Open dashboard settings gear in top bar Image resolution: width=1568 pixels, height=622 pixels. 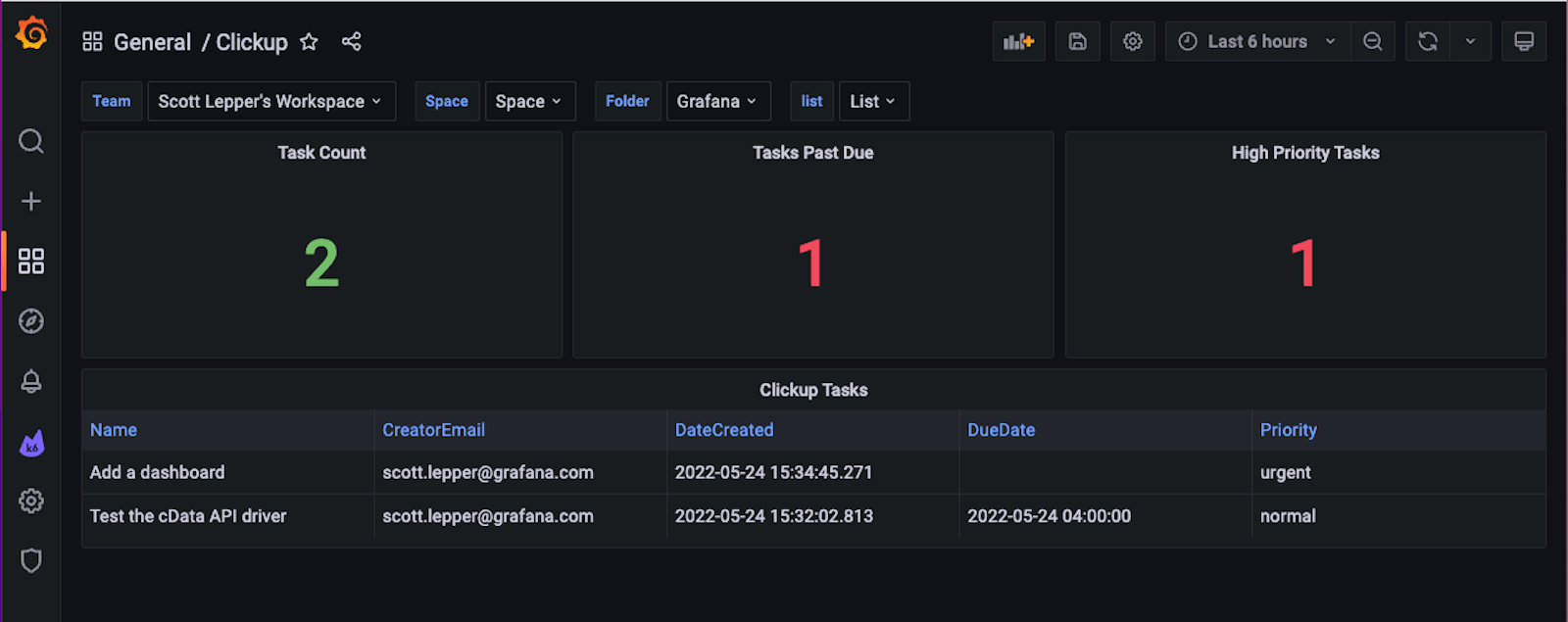pyautogui.click(x=1132, y=41)
